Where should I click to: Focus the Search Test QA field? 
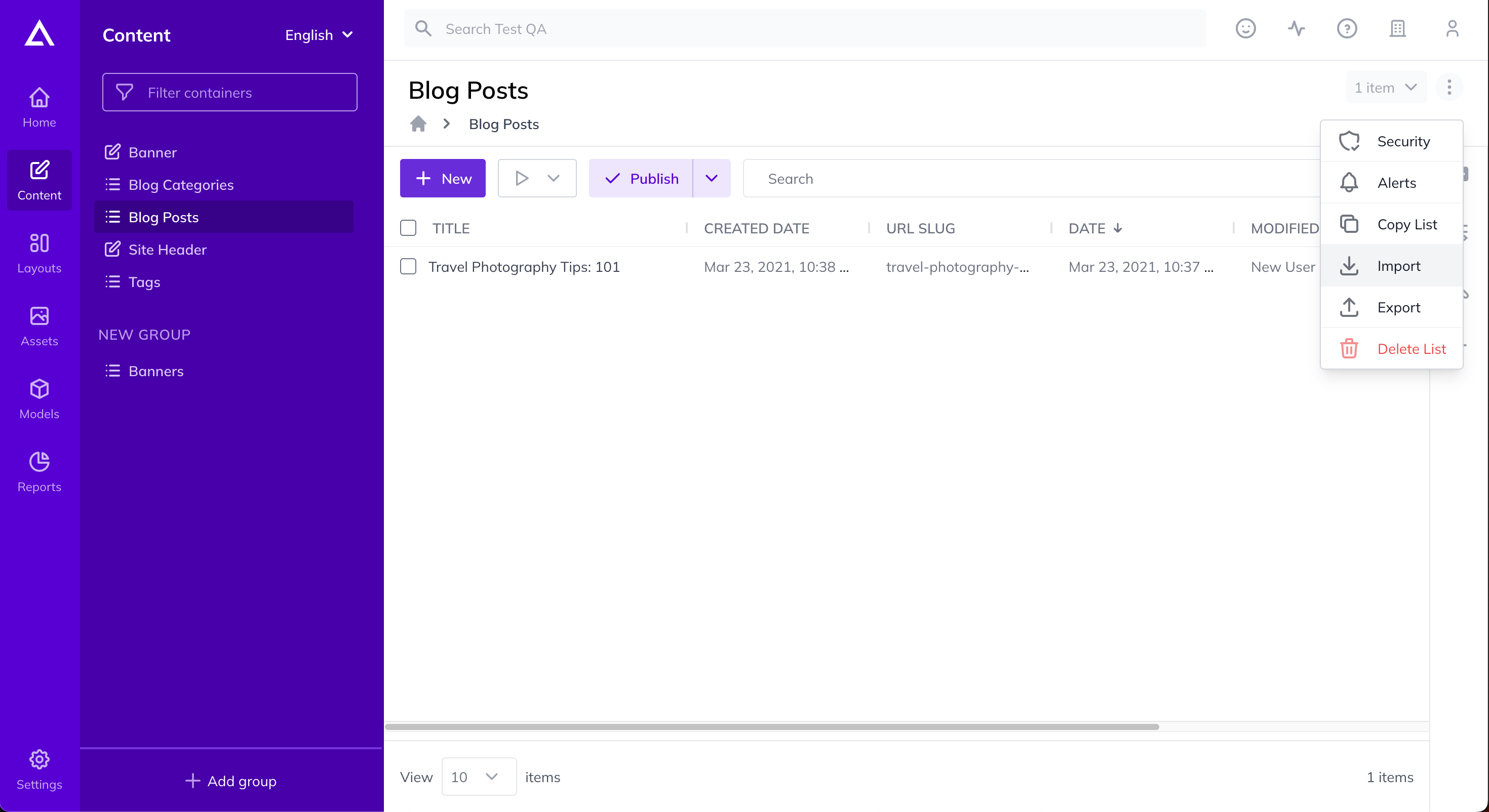click(805, 28)
